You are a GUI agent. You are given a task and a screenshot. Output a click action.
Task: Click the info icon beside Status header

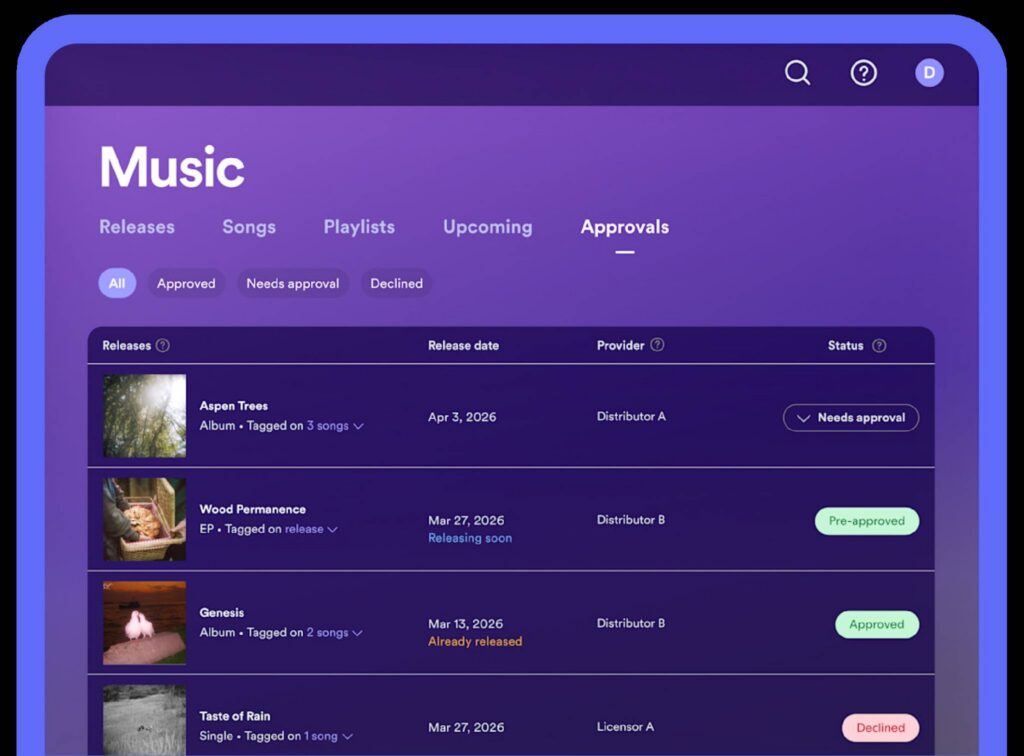click(x=879, y=346)
